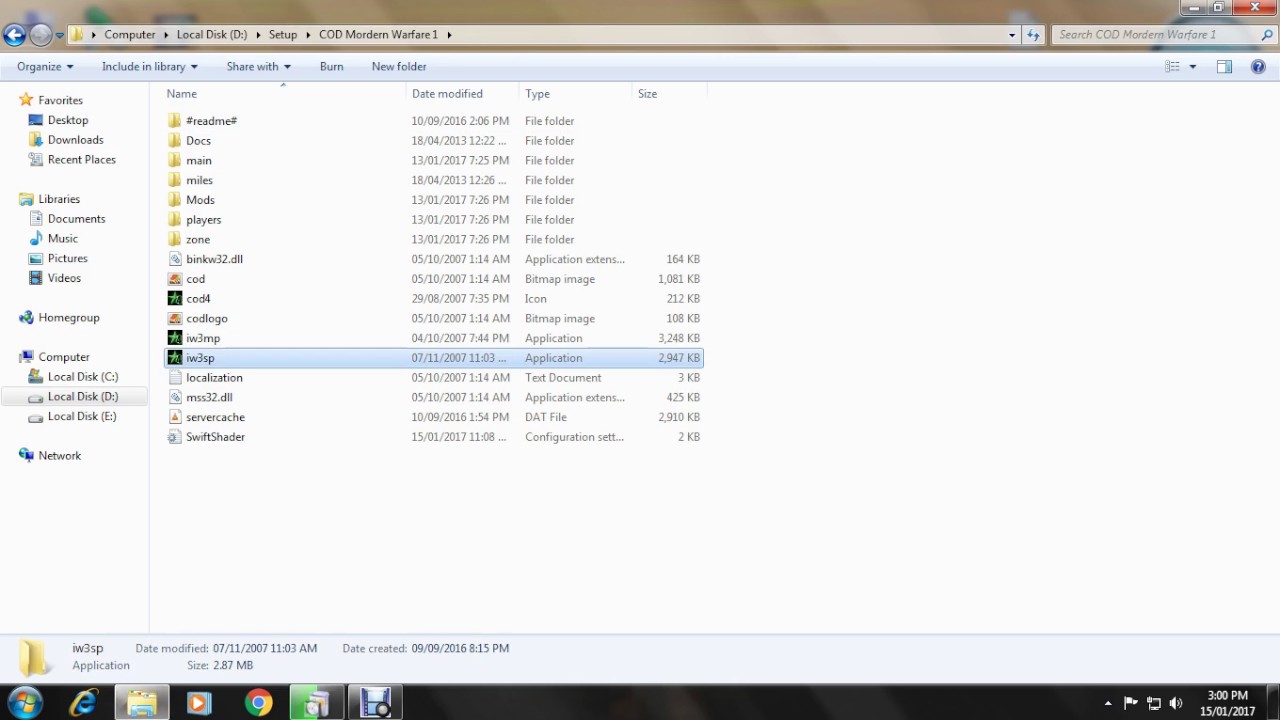Select the codlogo bitmap icon
Image resolution: width=1280 pixels, height=720 pixels.
tap(175, 318)
